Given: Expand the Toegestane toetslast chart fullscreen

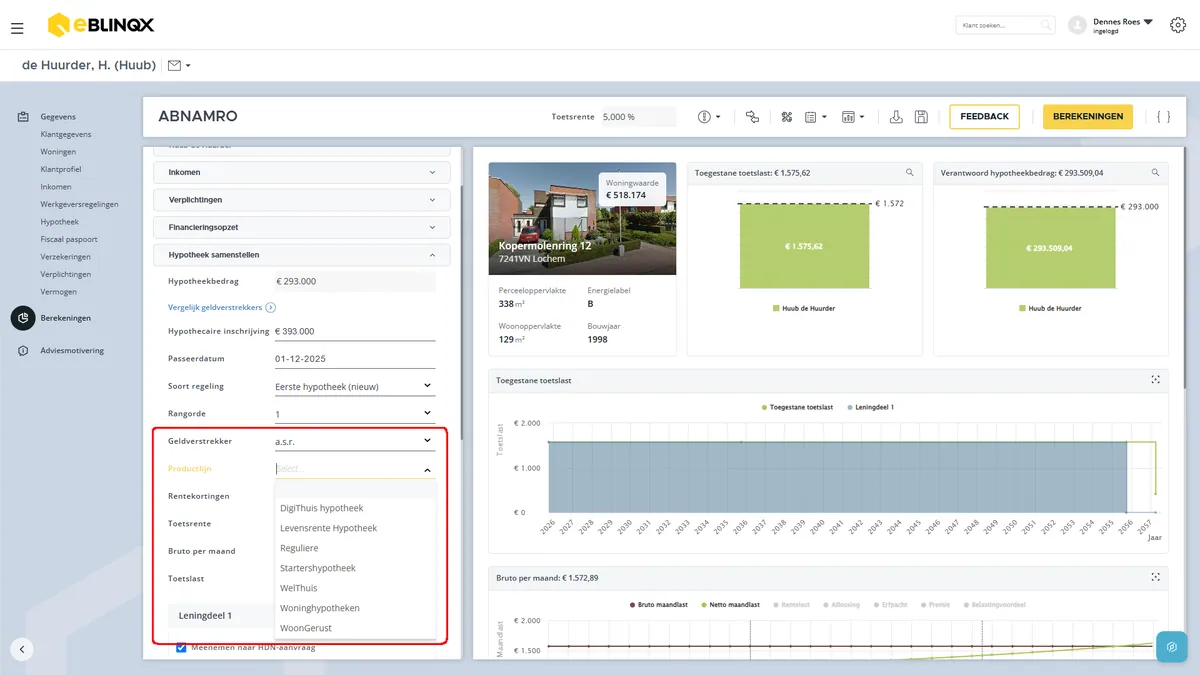Looking at the screenshot, I should pyautogui.click(x=1155, y=380).
